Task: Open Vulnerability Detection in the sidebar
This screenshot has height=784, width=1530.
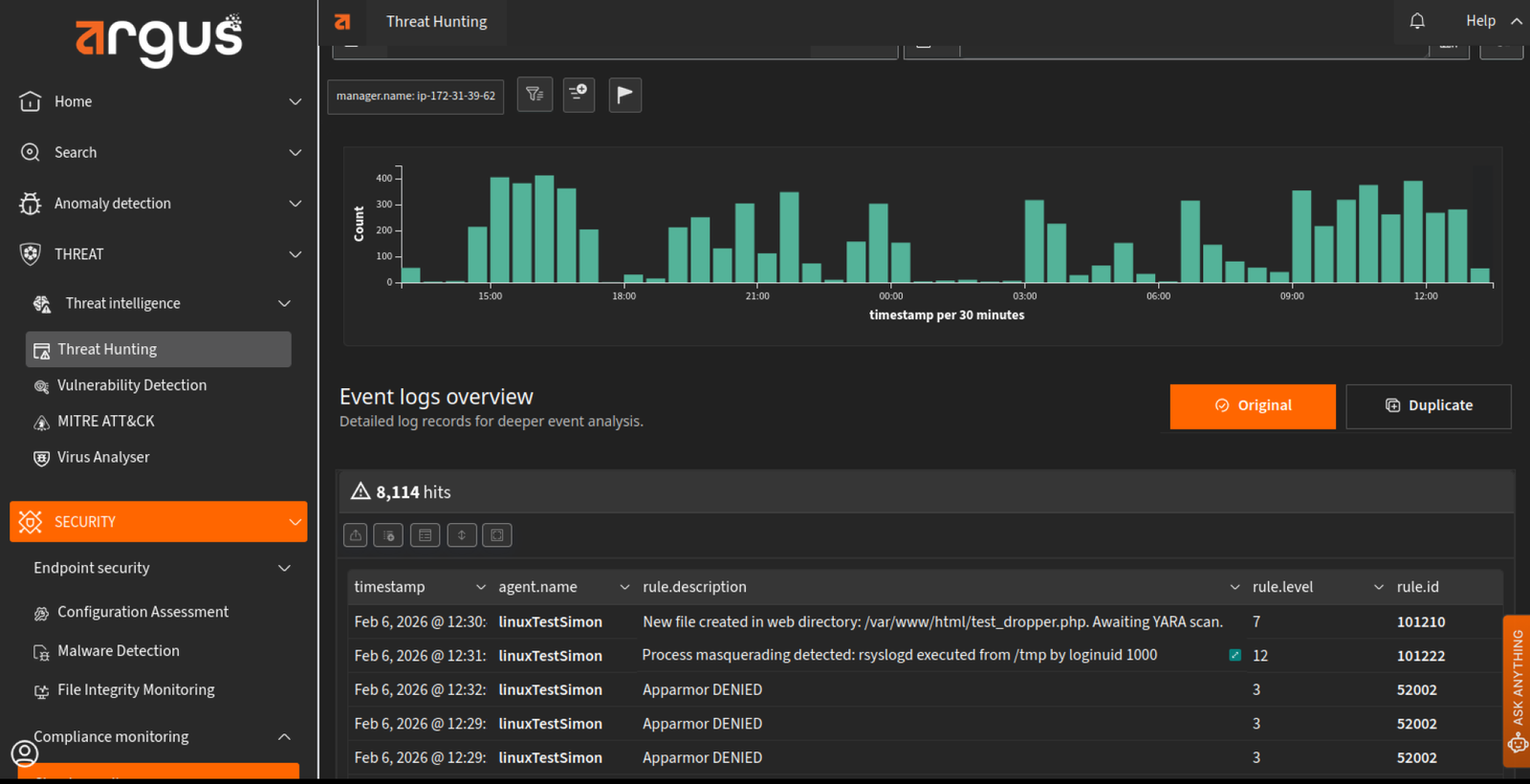Action: tap(132, 385)
